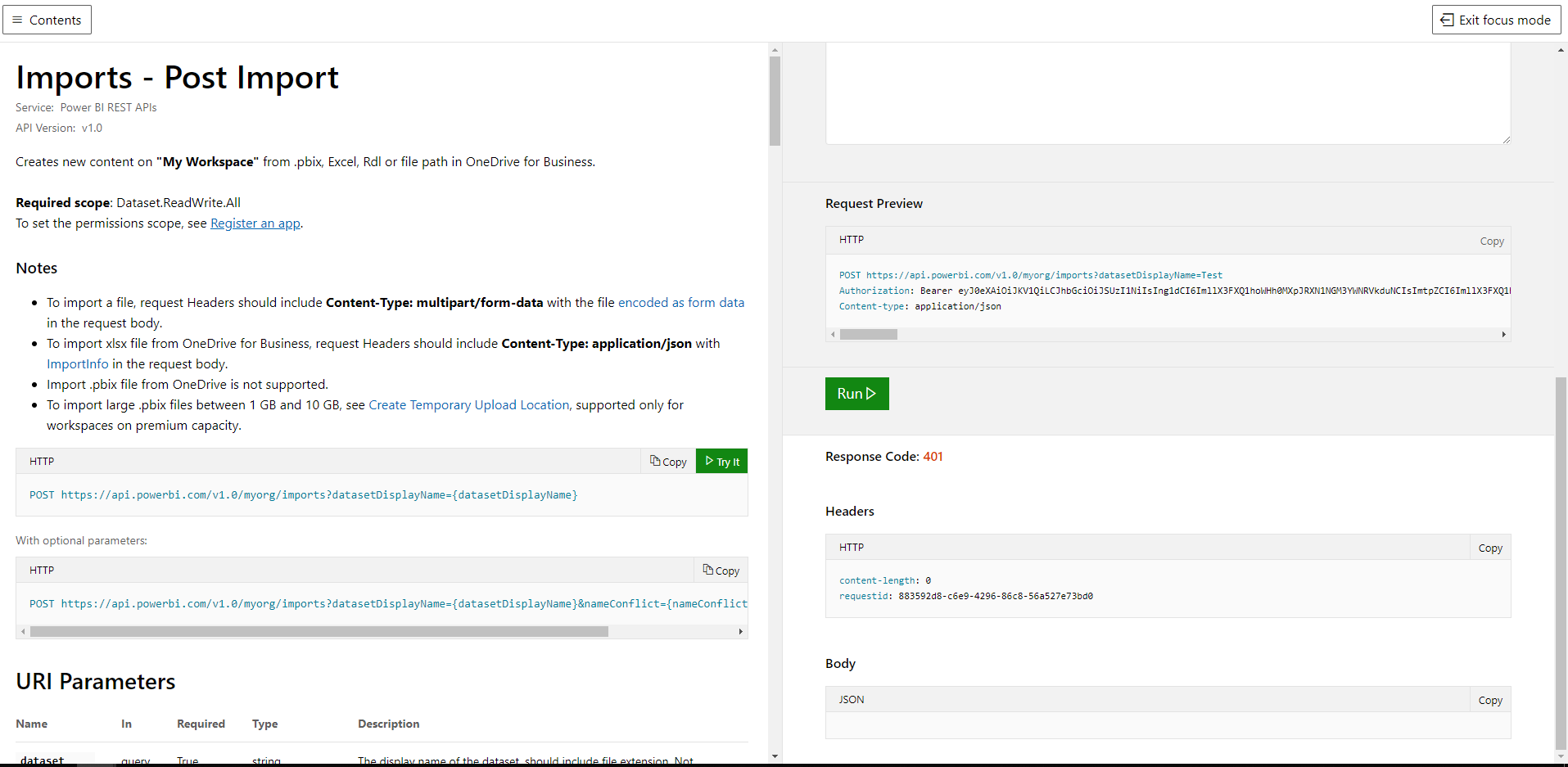The width and height of the screenshot is (1568, 767).
Task: Click the Imports - Post Import title
Action: click(x=177, y=78)
